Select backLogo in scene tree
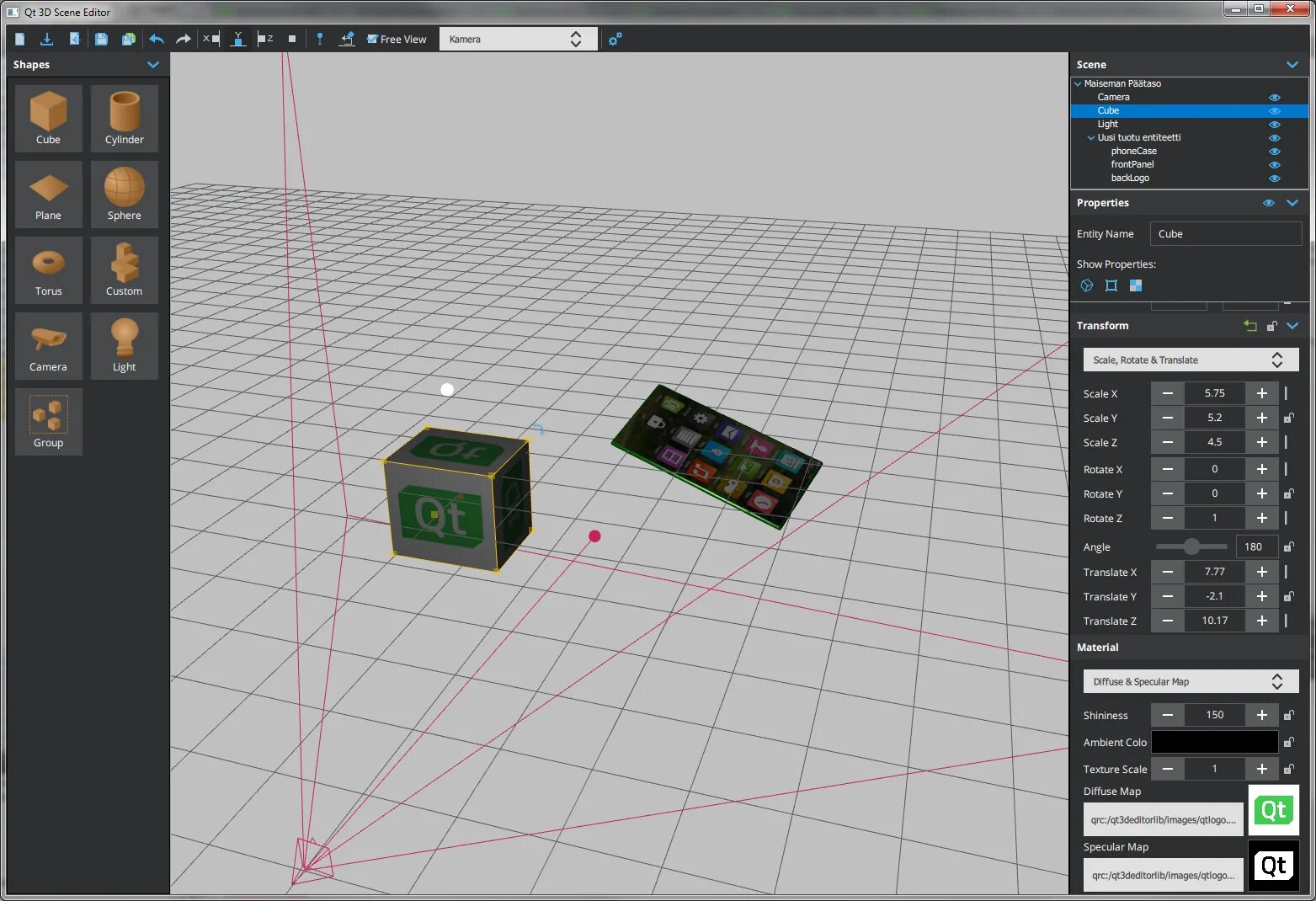This screenshot has height=901, width=1316. click(1129, 179)
